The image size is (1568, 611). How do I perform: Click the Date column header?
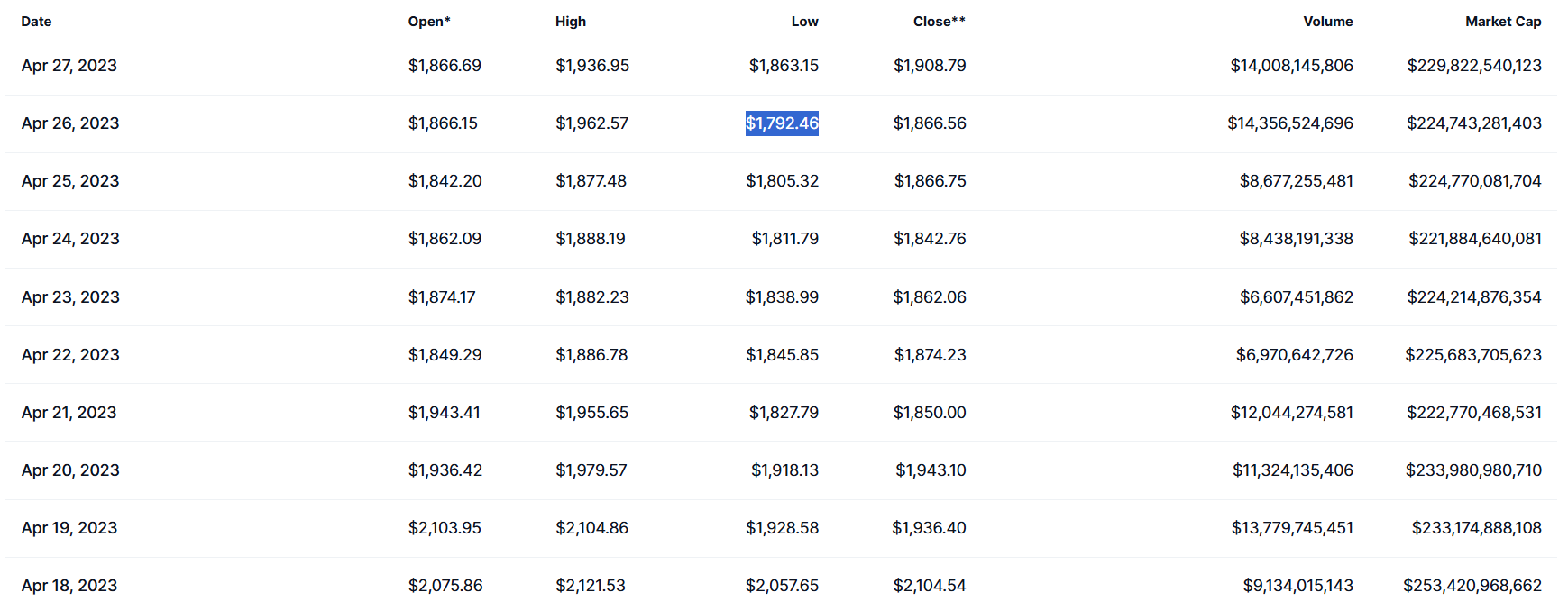pos(36,22)
